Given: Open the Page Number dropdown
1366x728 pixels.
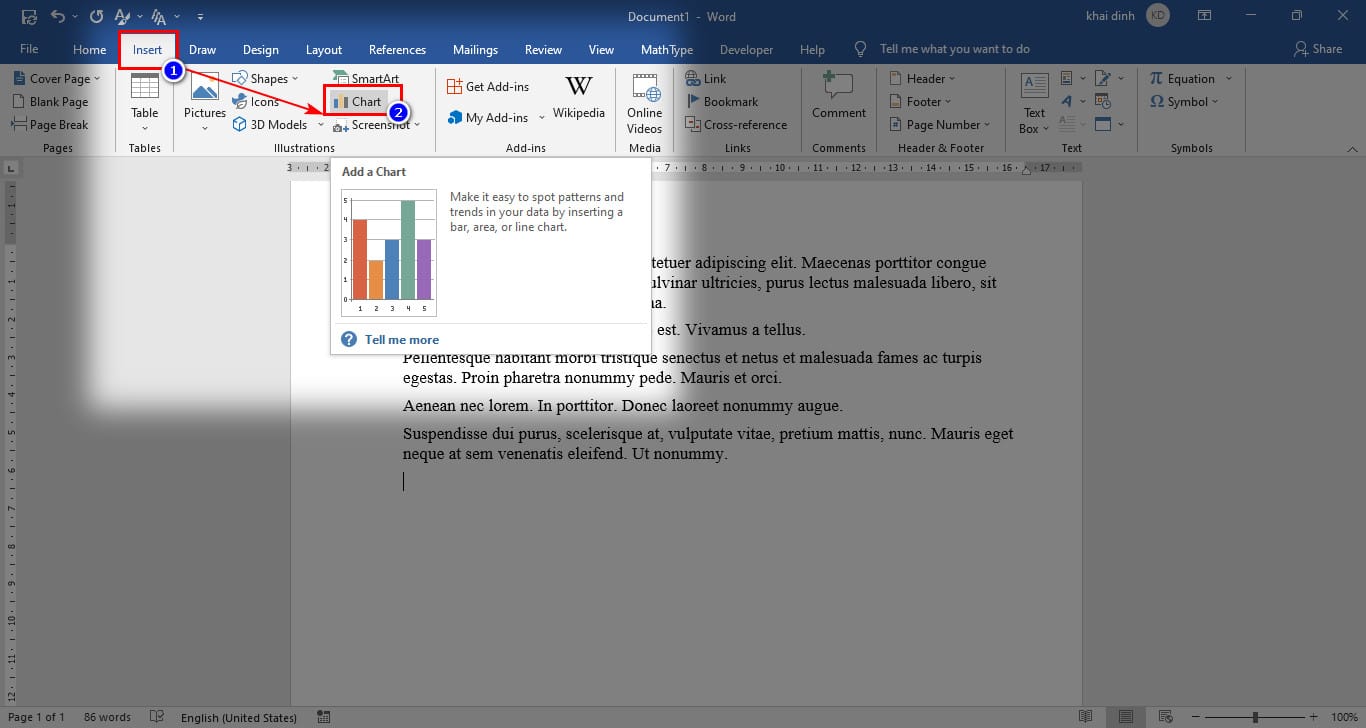Looking at the screenshot, I should (x=938, y=125).
